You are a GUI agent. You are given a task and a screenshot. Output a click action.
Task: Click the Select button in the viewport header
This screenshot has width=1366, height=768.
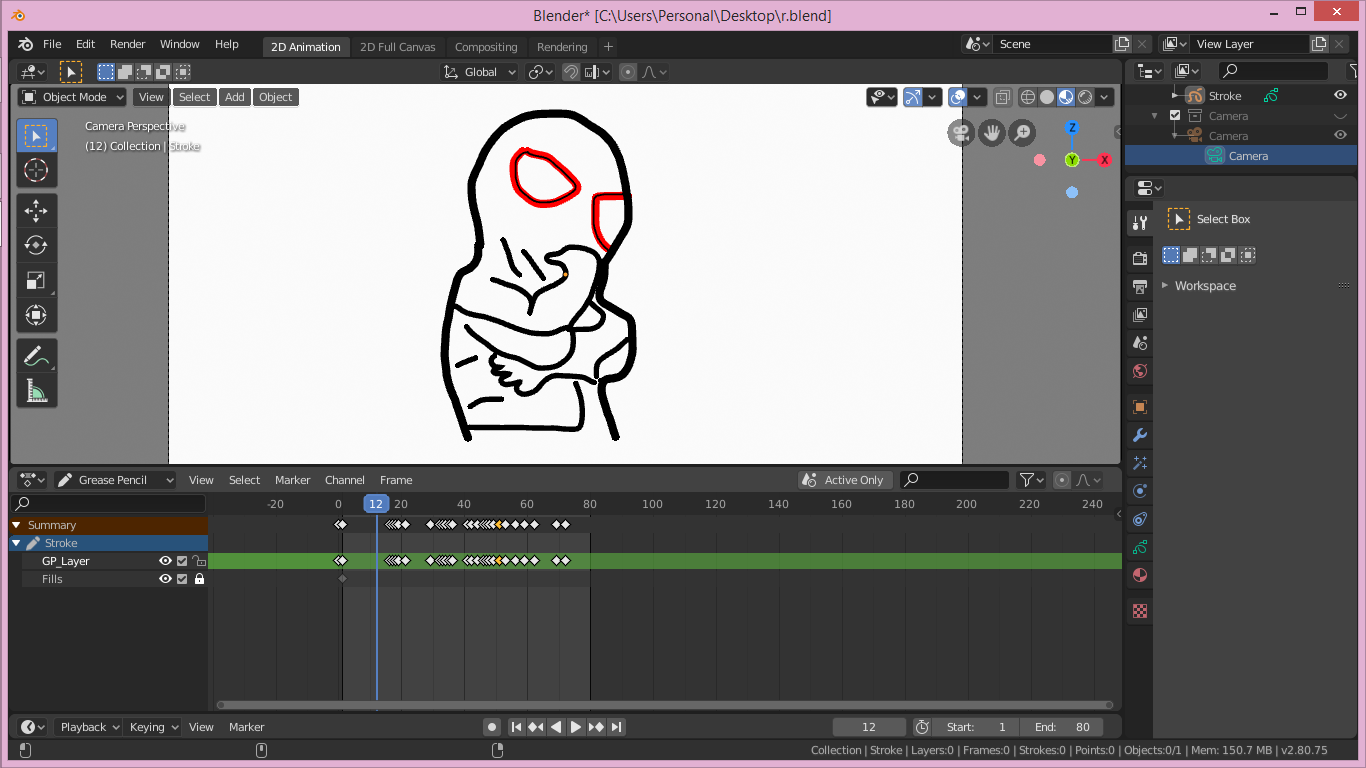click(194, 96)
